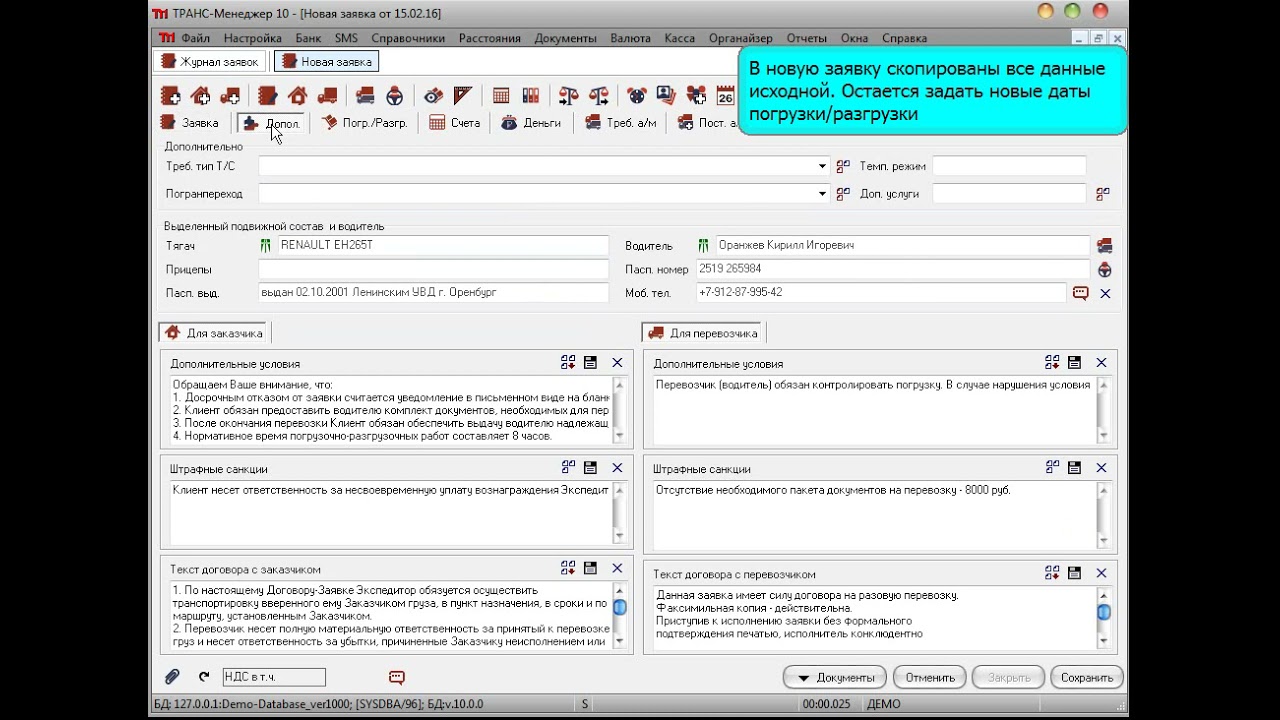Switch to the Заявка tab

(x=190, y=123)
